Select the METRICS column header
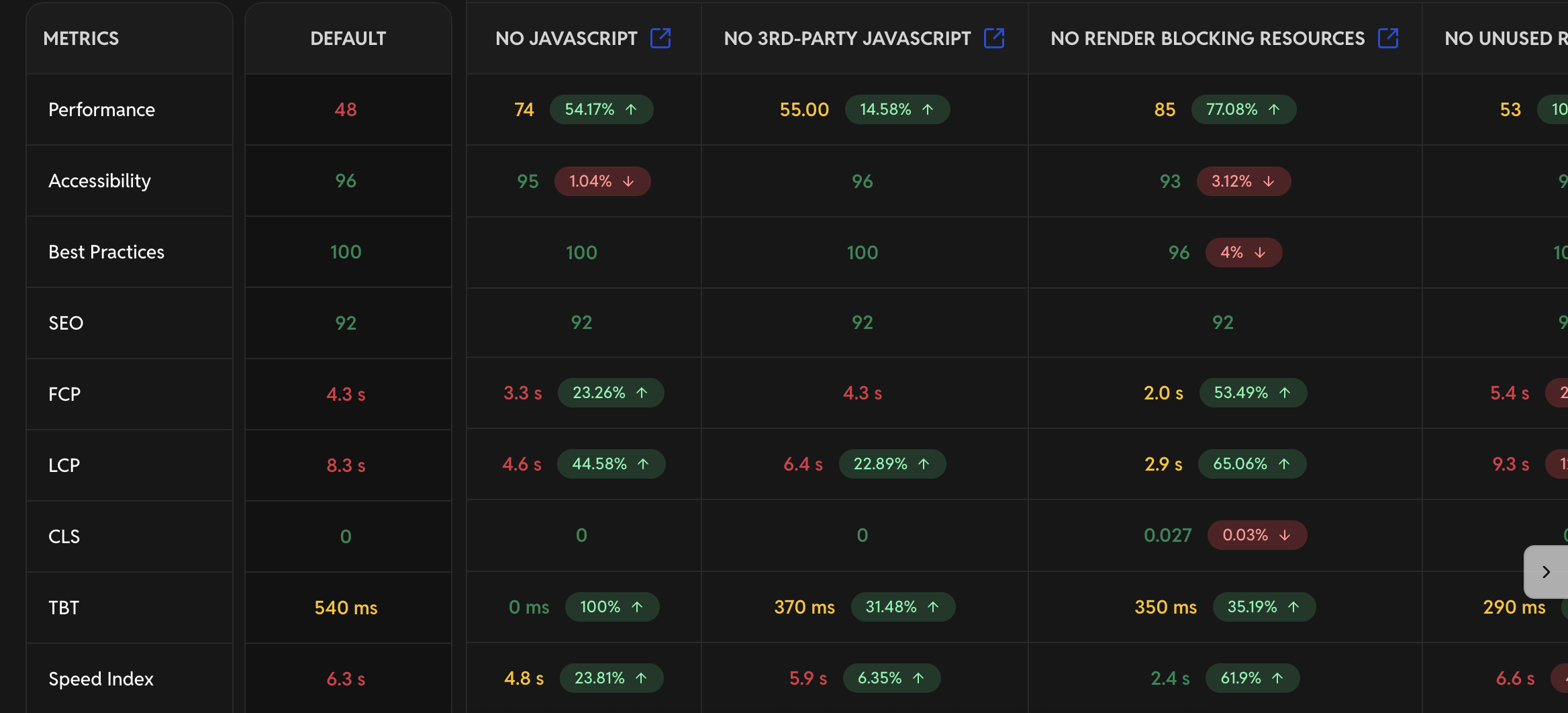This screenshot has width=1568, height=713. (81, 38)
